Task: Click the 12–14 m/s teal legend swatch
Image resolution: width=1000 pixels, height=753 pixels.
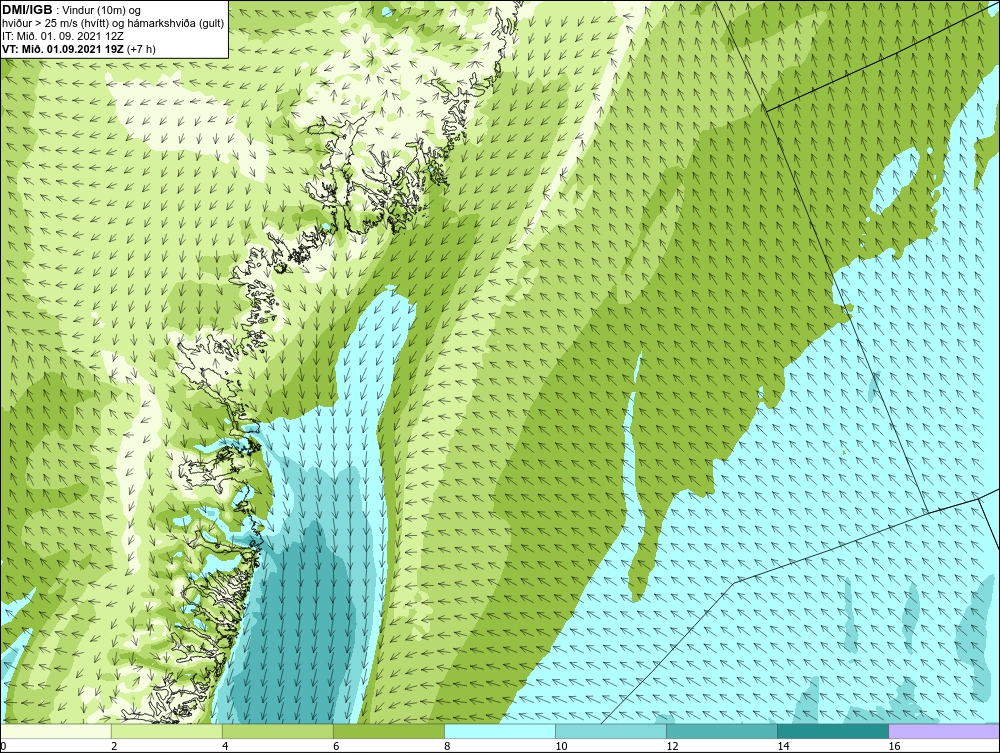Action: pos(722,731)
